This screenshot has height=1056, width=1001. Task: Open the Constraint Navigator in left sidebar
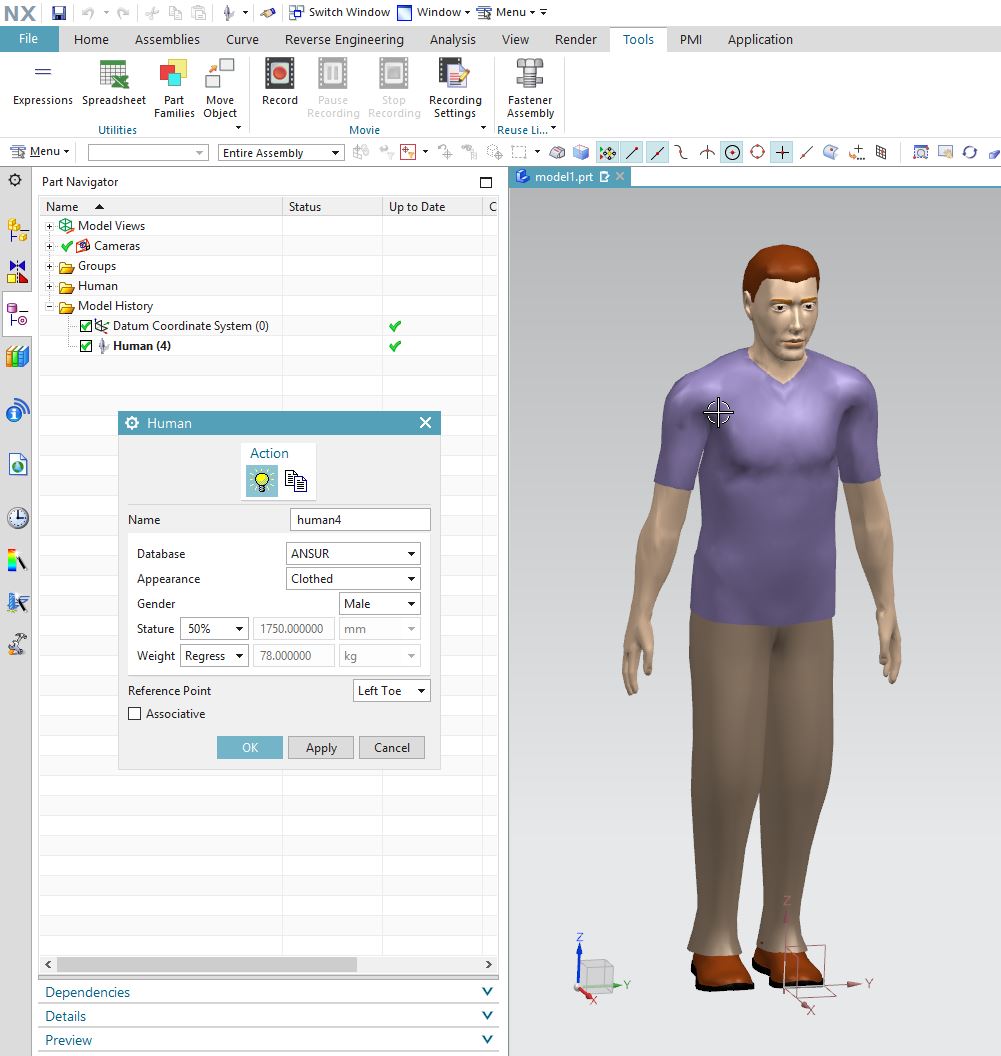click(x=16, y=270)
